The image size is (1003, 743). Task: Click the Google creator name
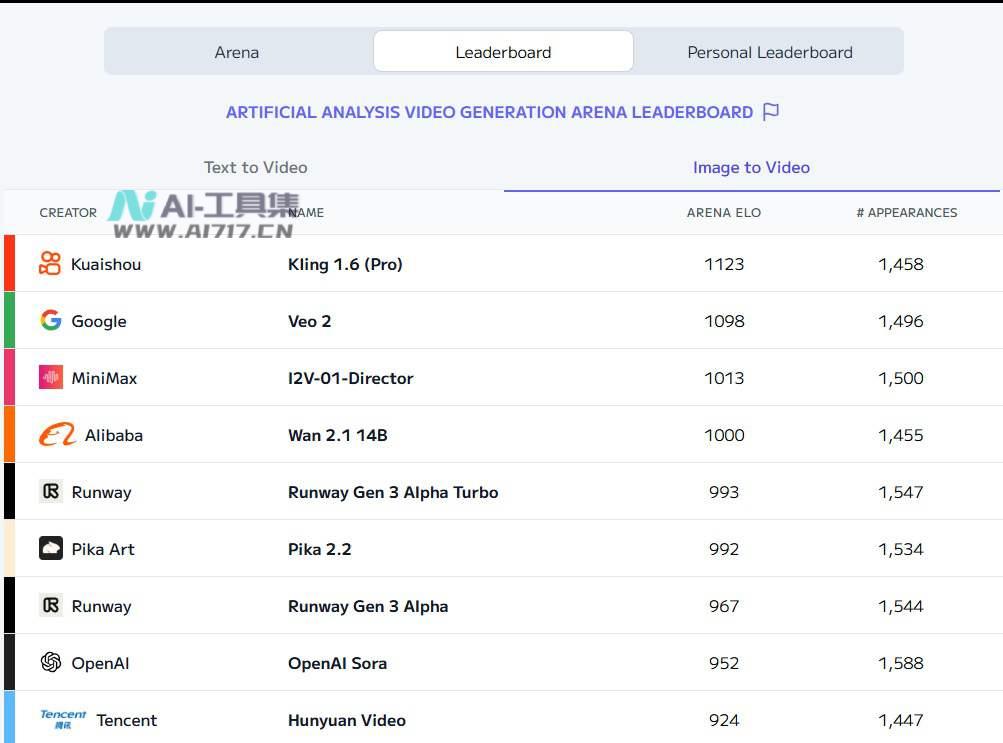coord(99,321)
